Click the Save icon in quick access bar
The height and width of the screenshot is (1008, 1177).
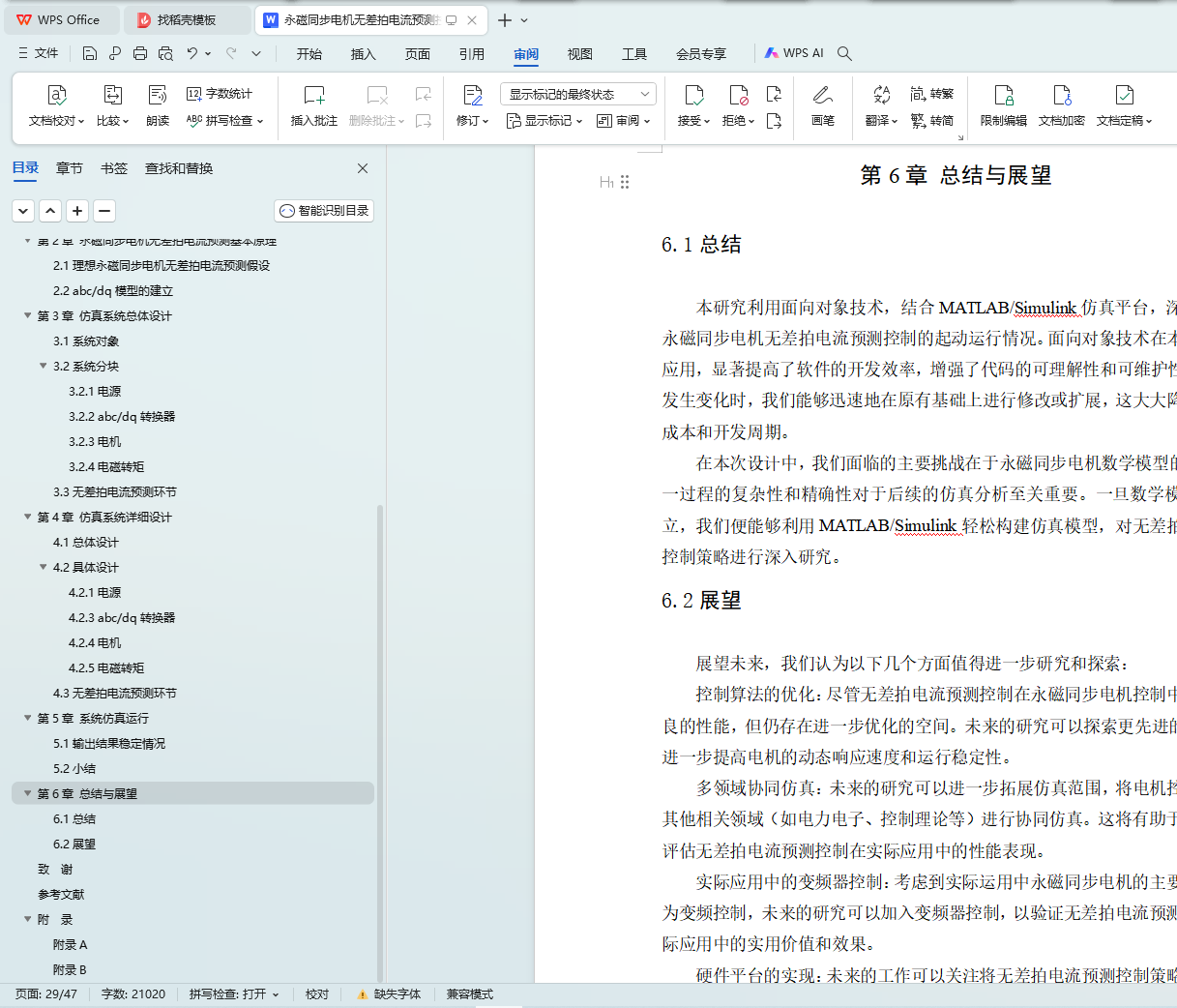point(90,53)
